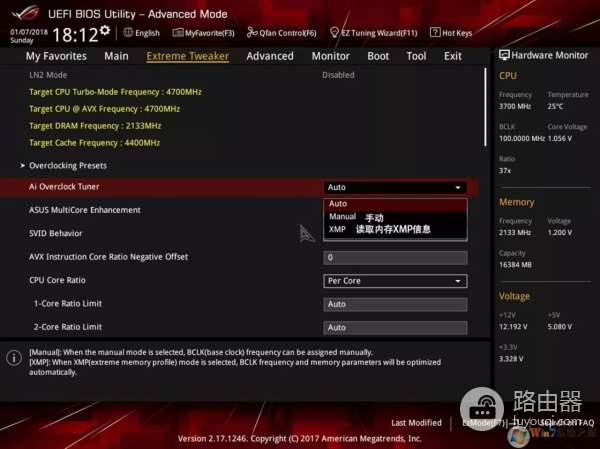Open the Monitor tab
Image resolution: width=600 pixels, height=449 pixels.
[330, 56]
